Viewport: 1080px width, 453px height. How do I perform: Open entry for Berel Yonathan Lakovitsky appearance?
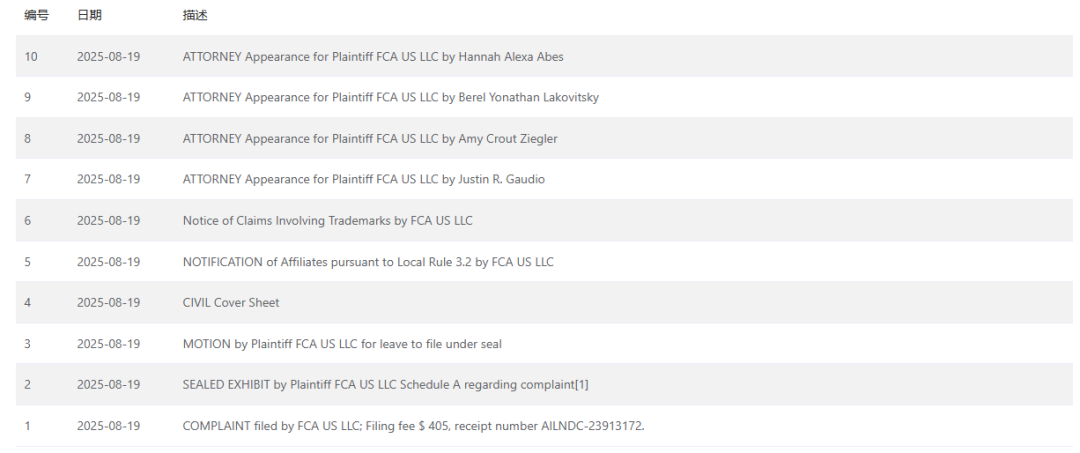[x=390, y=98]
